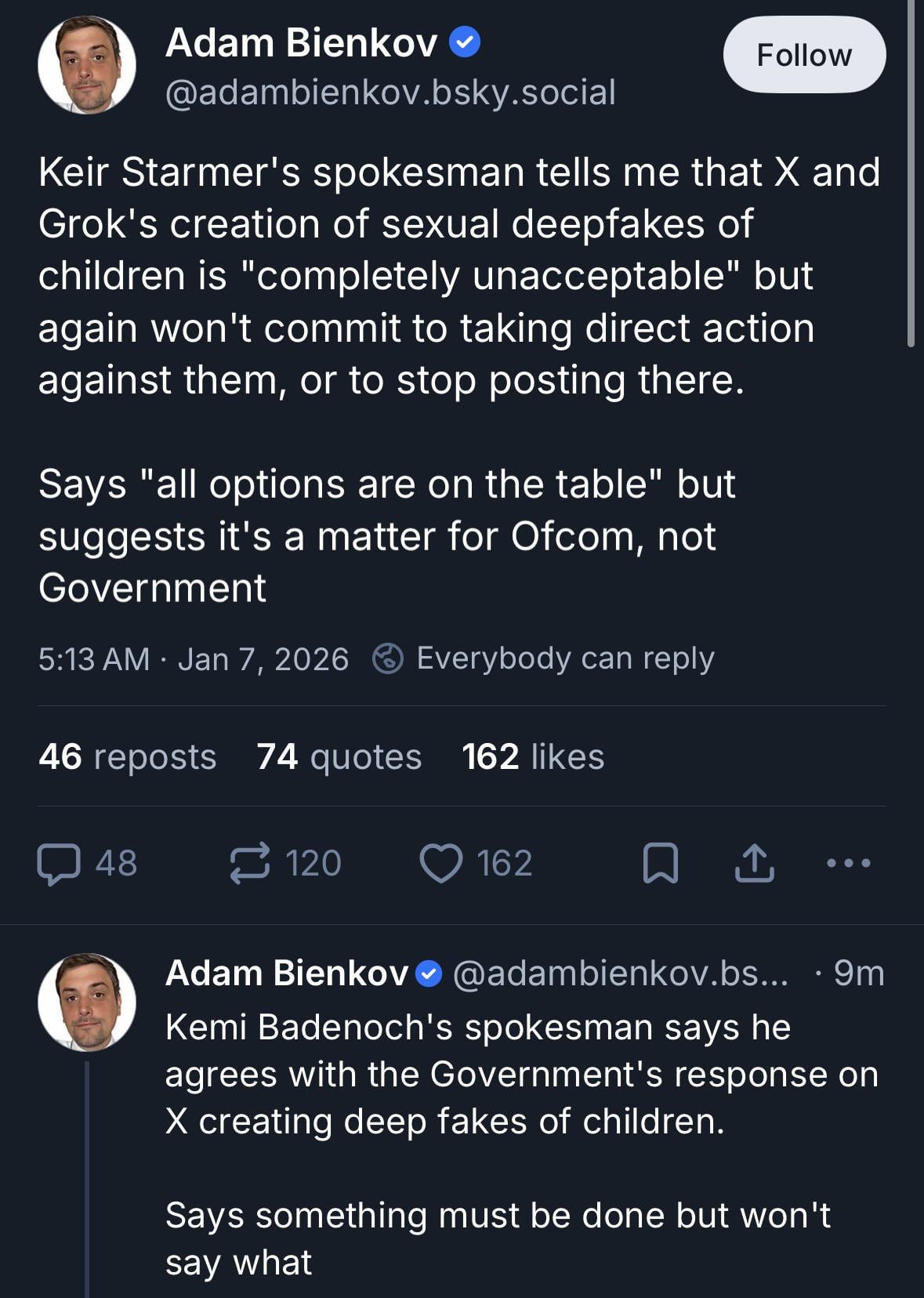Viewport: 924px width, 1298px height.
Task: Open the three-dot more options menu
Action: [x=849, y=864]
